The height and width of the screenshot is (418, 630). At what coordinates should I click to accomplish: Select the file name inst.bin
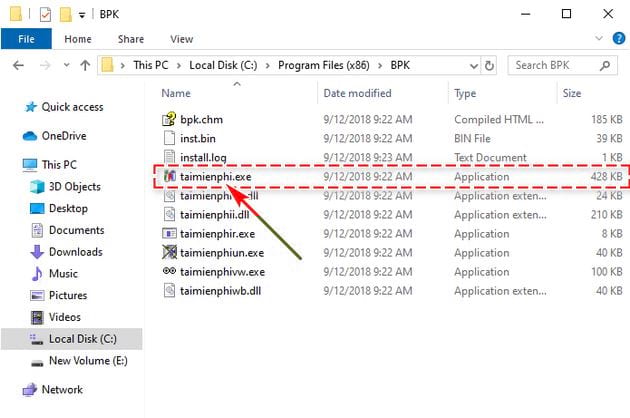pos(198,139)
